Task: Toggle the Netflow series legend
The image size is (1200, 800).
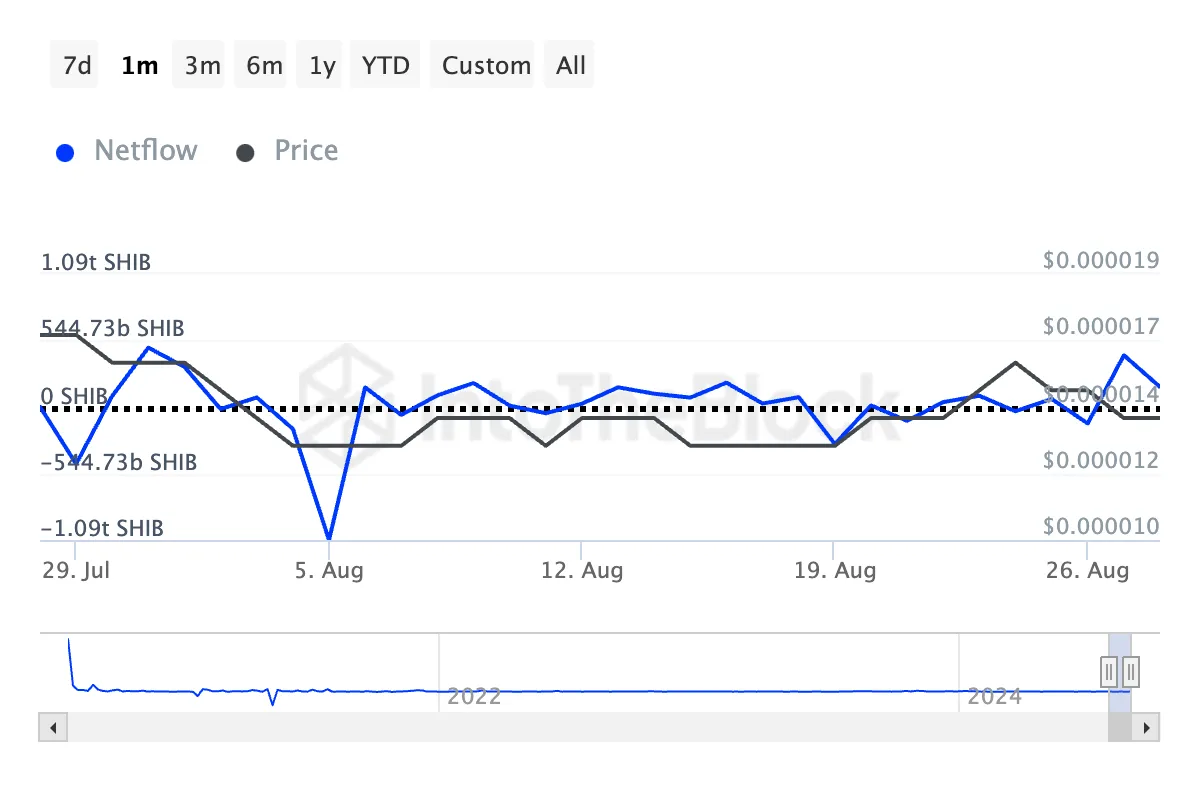Action: [x=127, y=151]
